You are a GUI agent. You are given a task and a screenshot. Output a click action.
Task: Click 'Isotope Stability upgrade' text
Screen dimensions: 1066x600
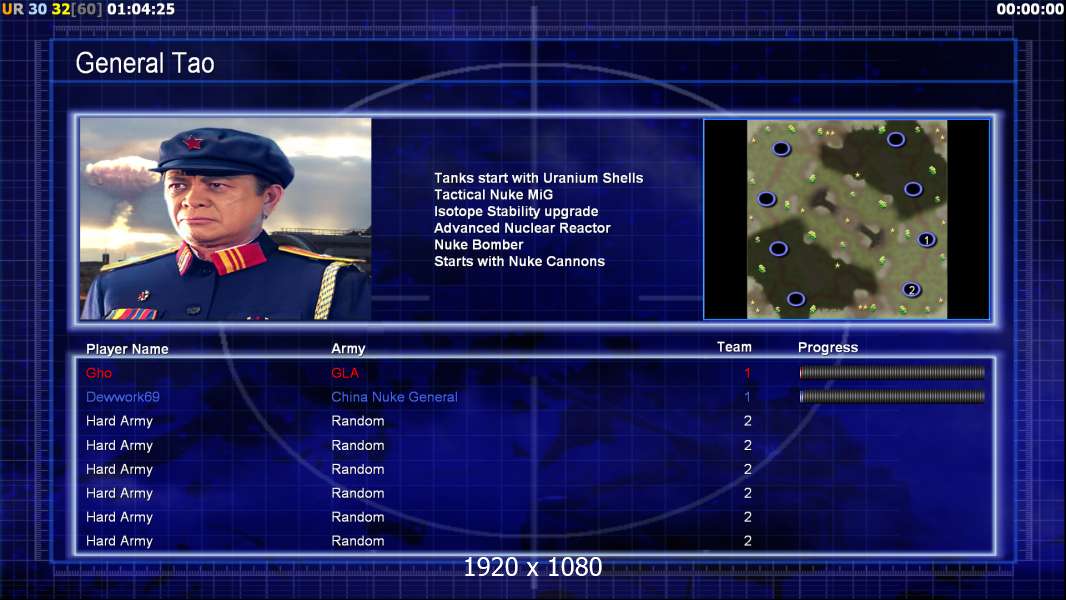[516, 211]
